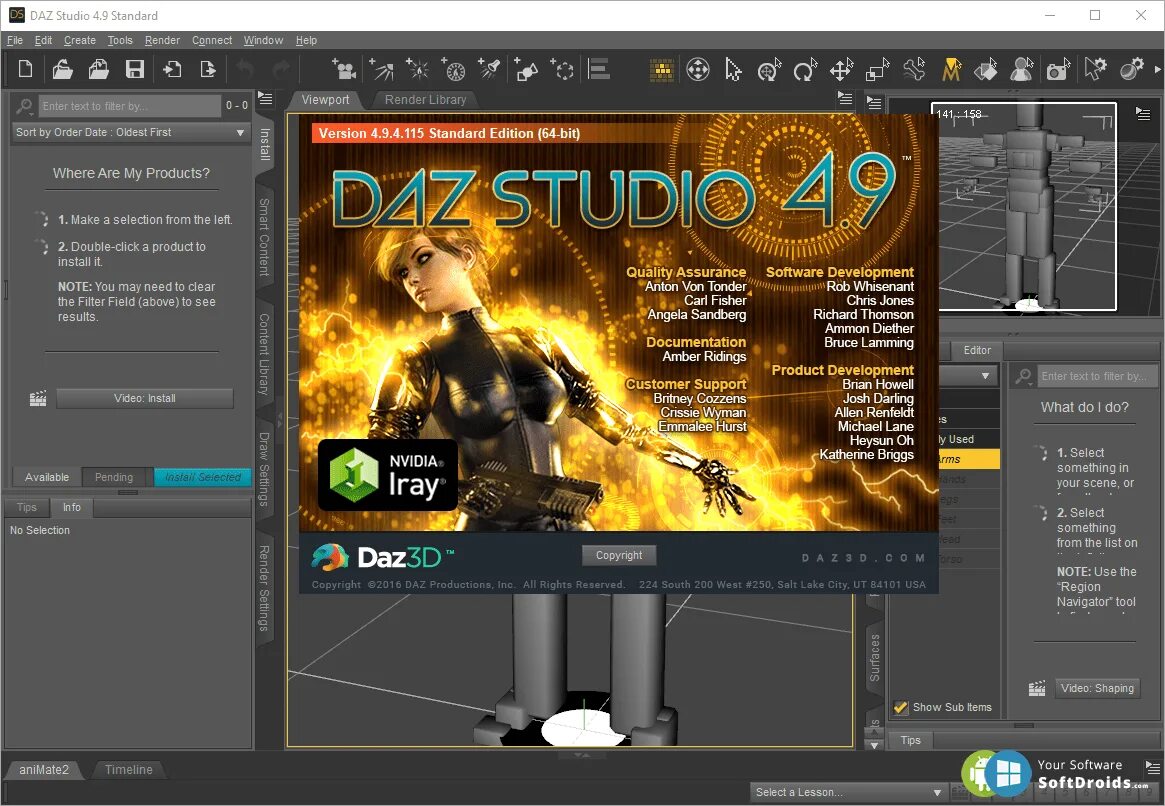
Task: Select the Region Navigator figure tool
Action: tap(1022, 70)
